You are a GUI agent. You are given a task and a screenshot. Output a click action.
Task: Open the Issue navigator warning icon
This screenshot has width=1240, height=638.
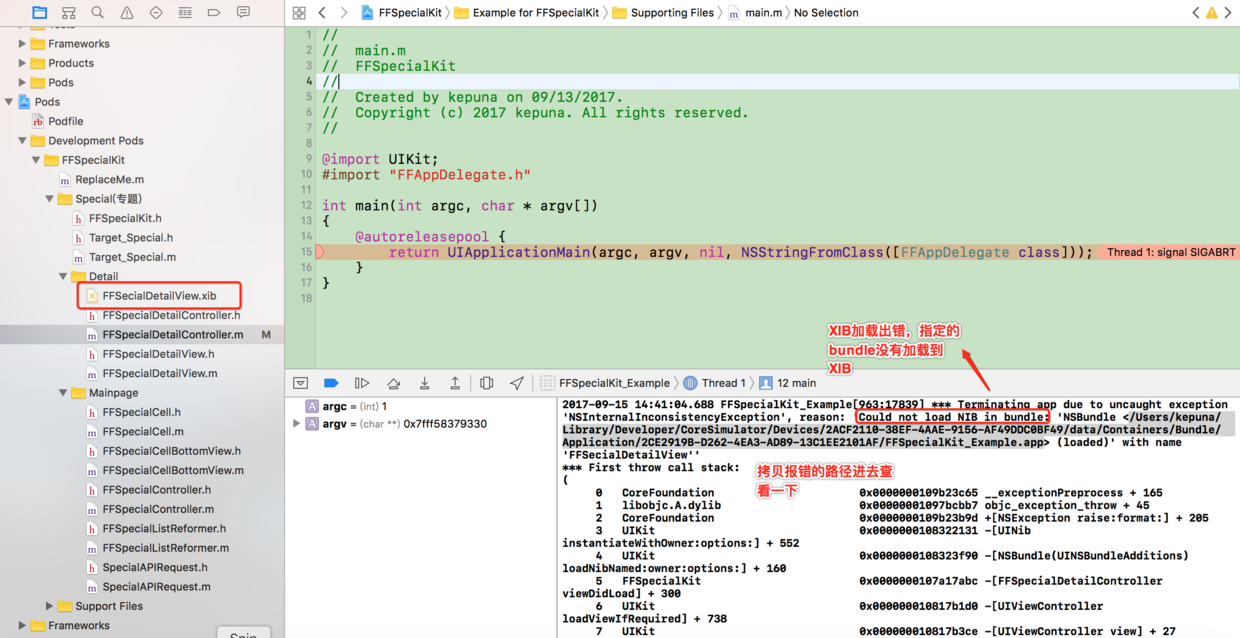coord(127,13)
